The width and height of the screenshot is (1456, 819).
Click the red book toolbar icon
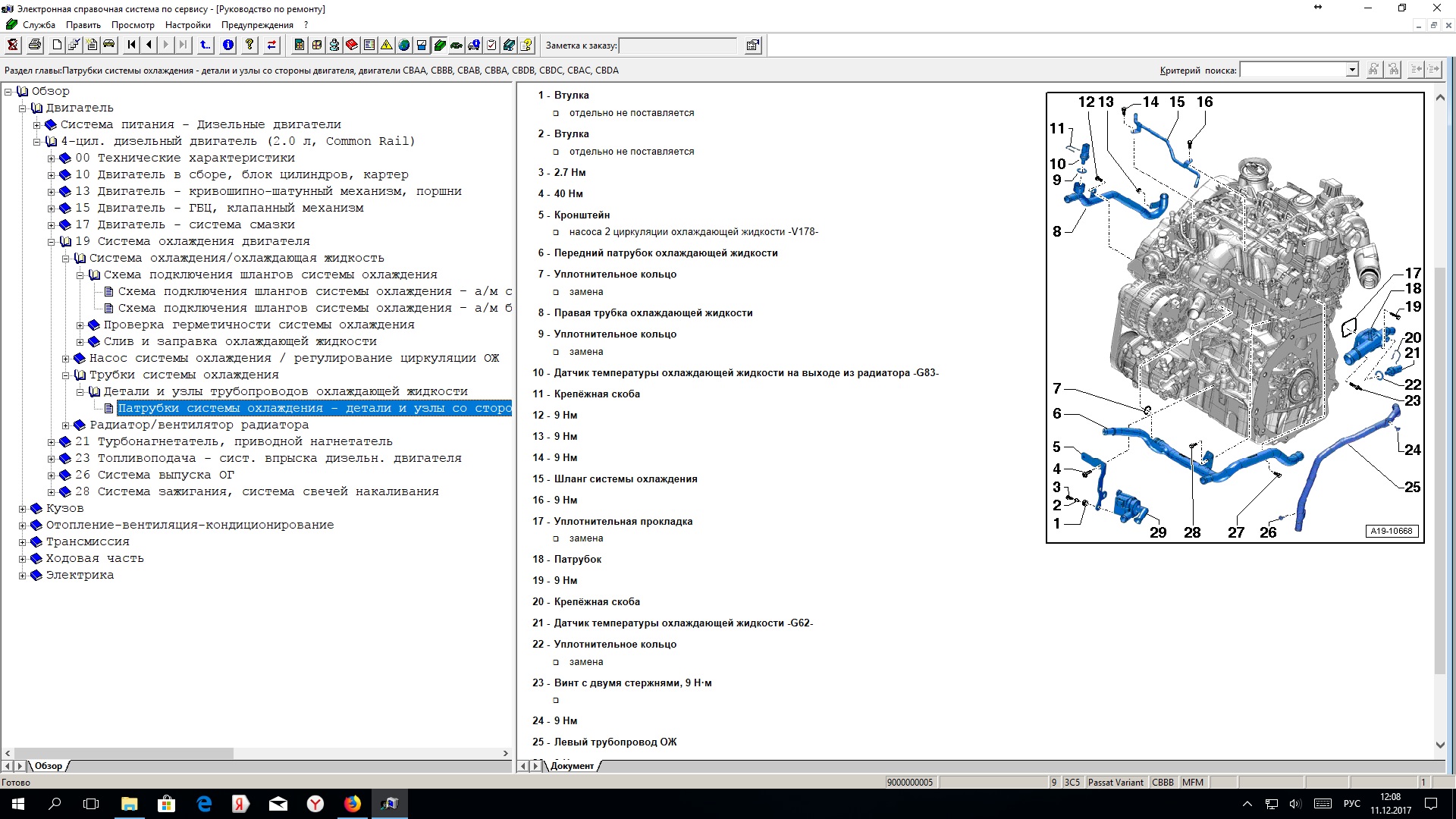(x=352, y=45)
